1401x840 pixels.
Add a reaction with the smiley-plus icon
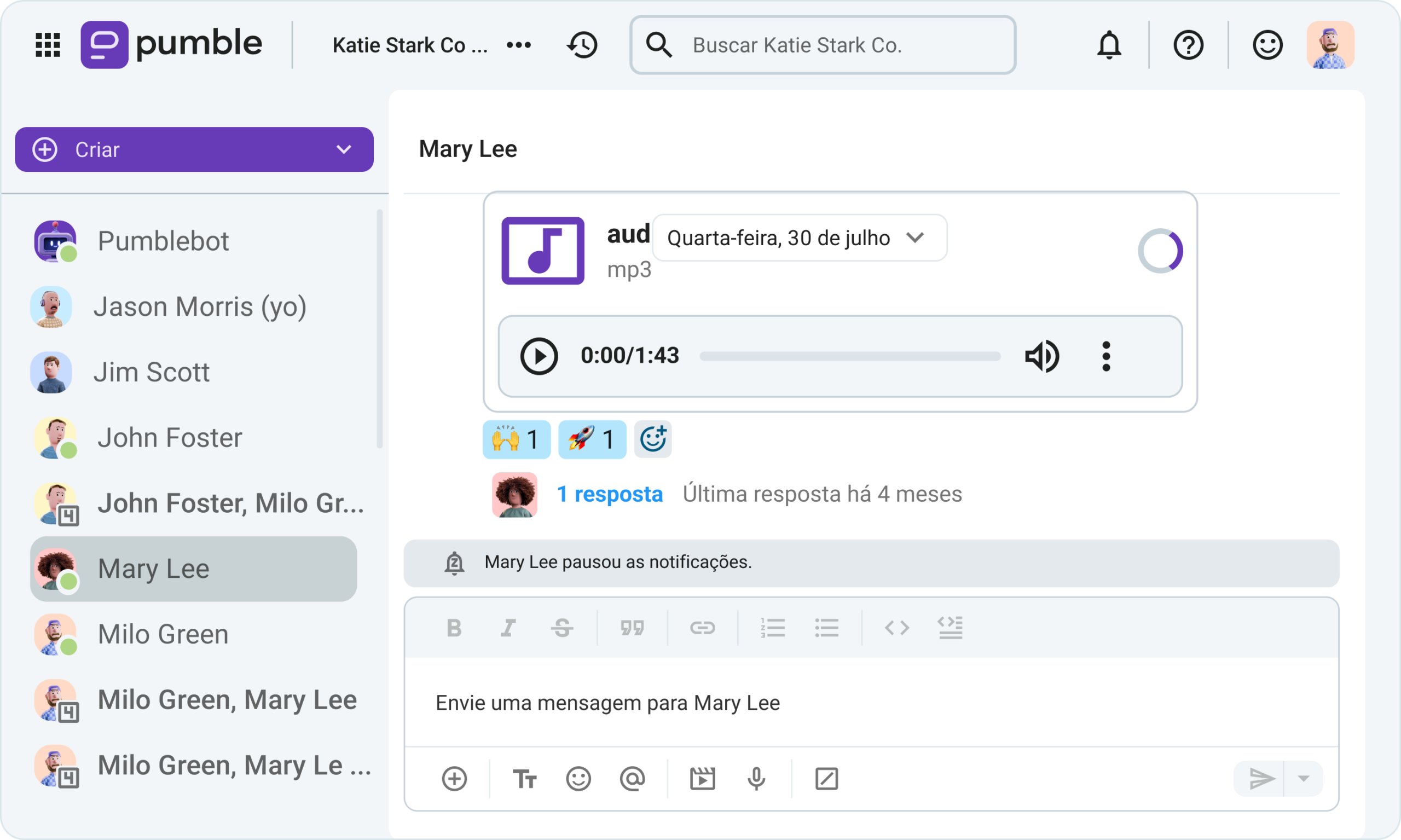point(653,439)
